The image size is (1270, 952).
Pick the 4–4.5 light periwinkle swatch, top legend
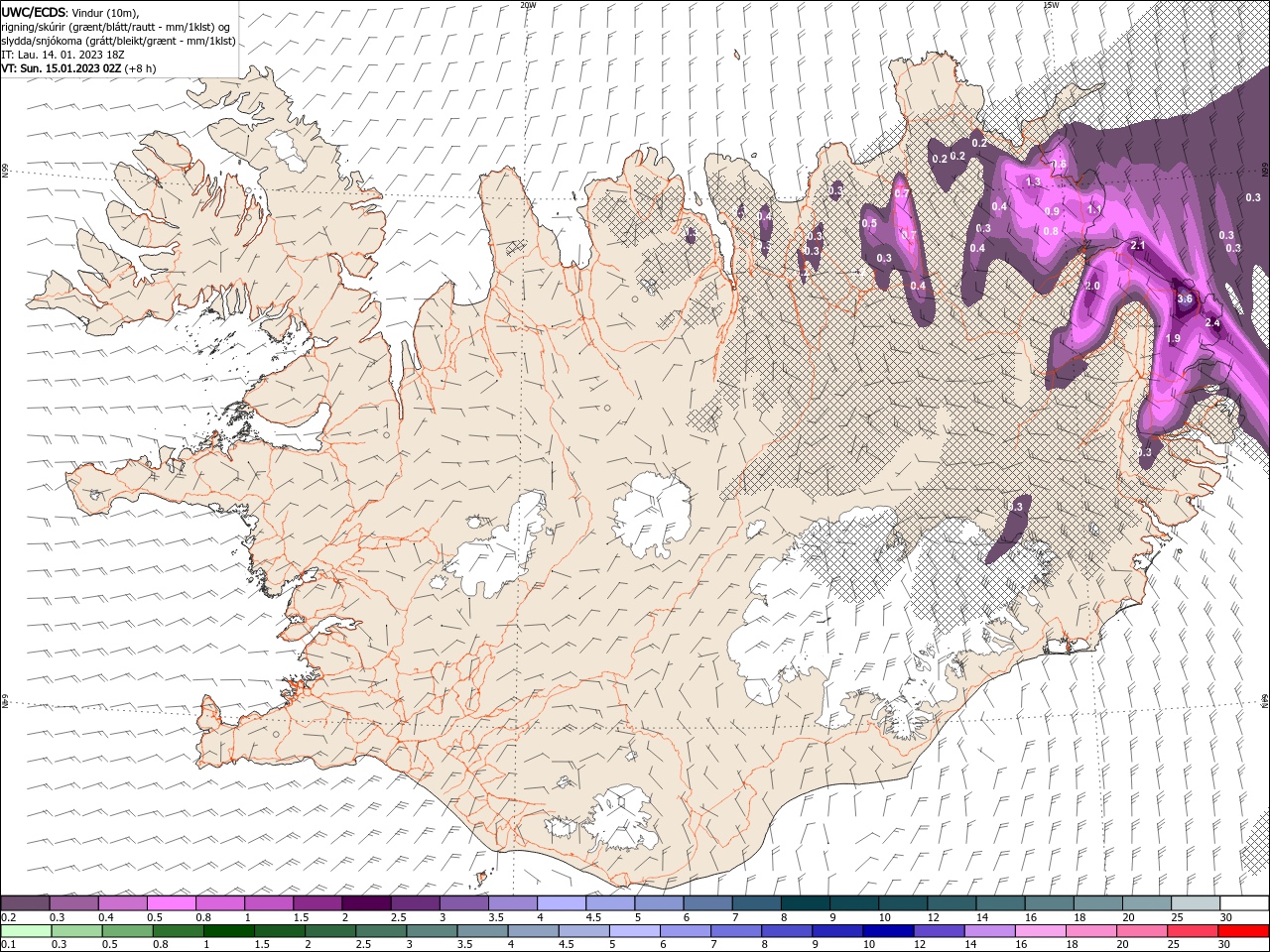pyautogui.click(x=562, y=903)
